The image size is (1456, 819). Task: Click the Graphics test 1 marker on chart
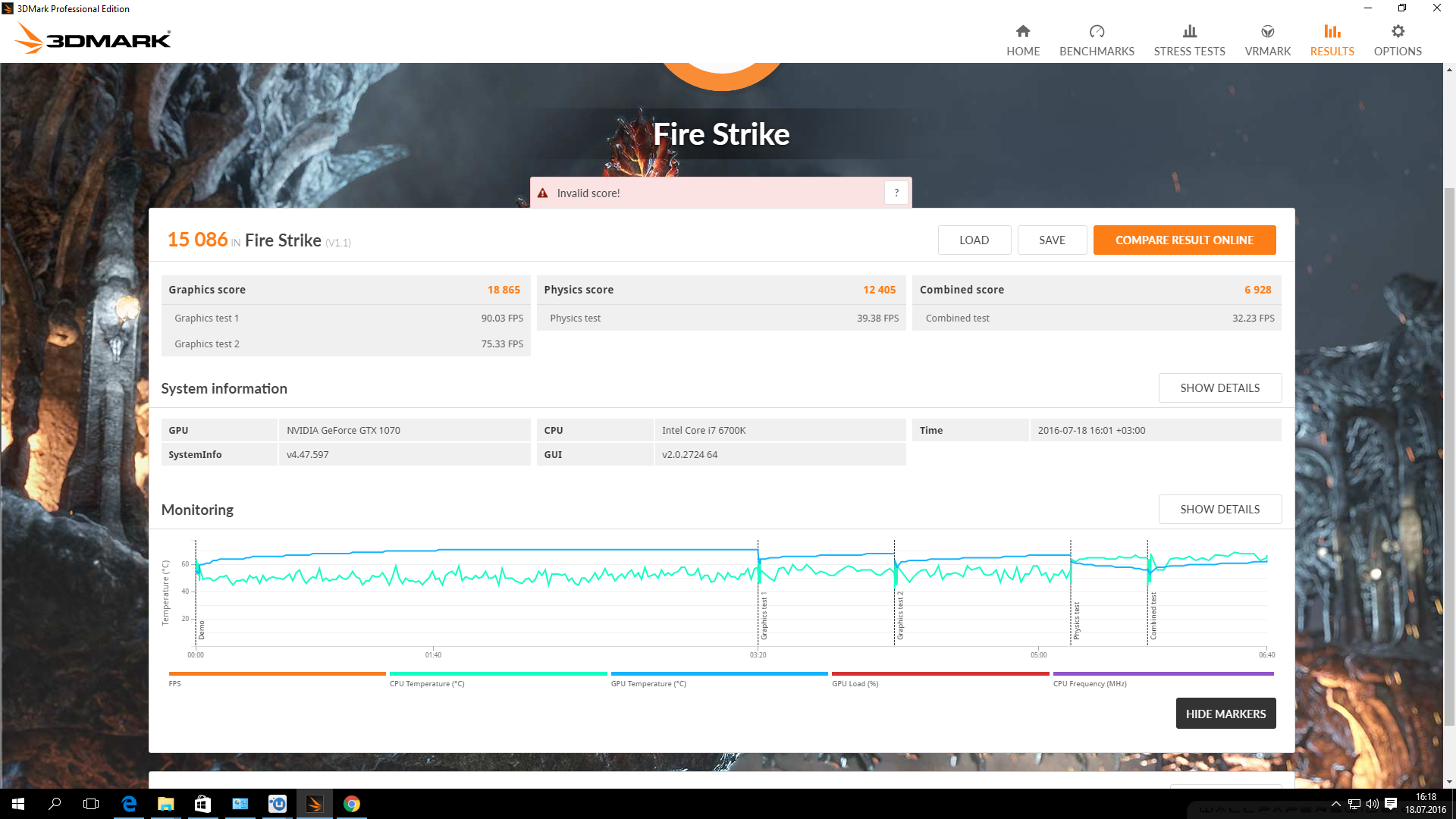pyautogui.click(x=764, y=617)
